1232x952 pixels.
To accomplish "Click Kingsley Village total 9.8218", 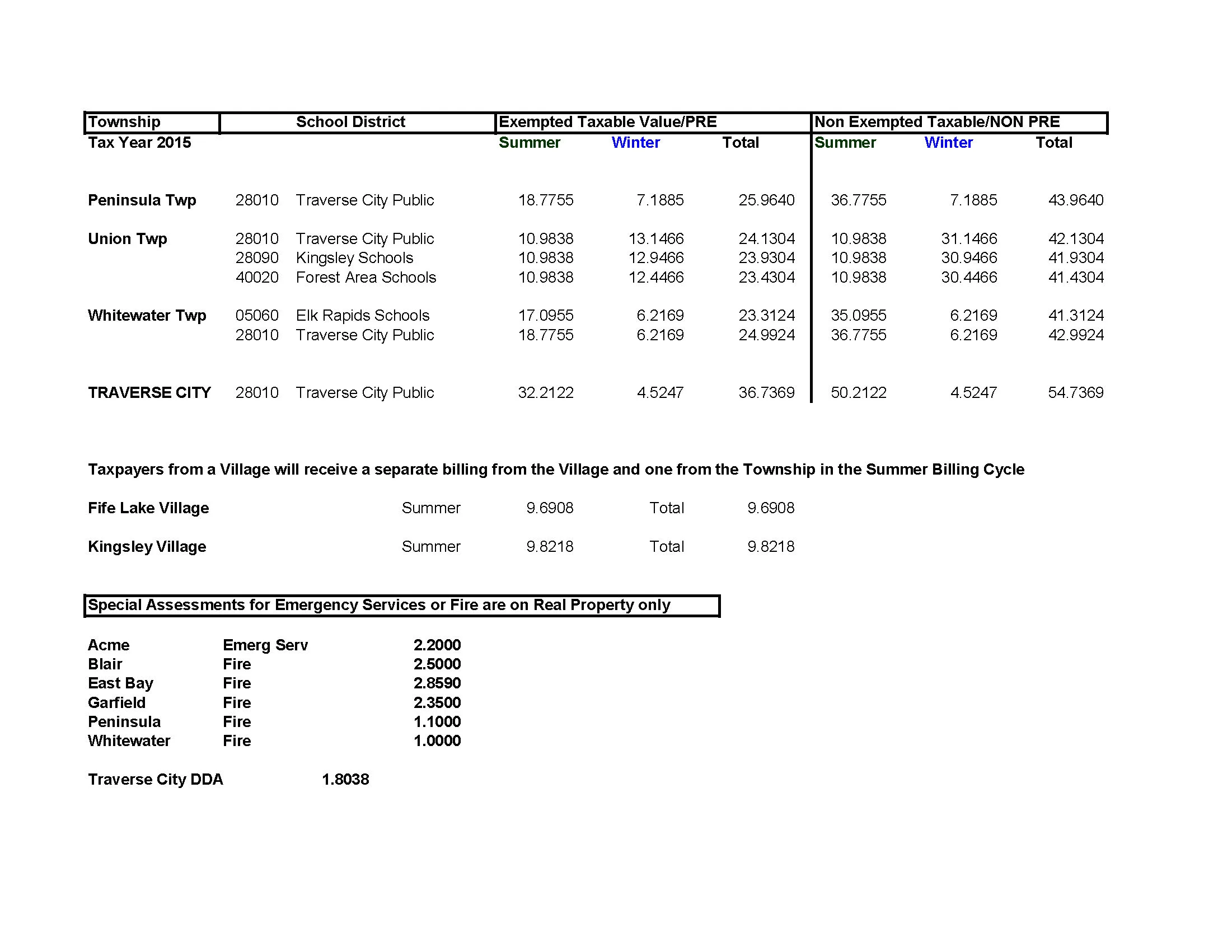I will pyautogui.click(x=771, y=546).
